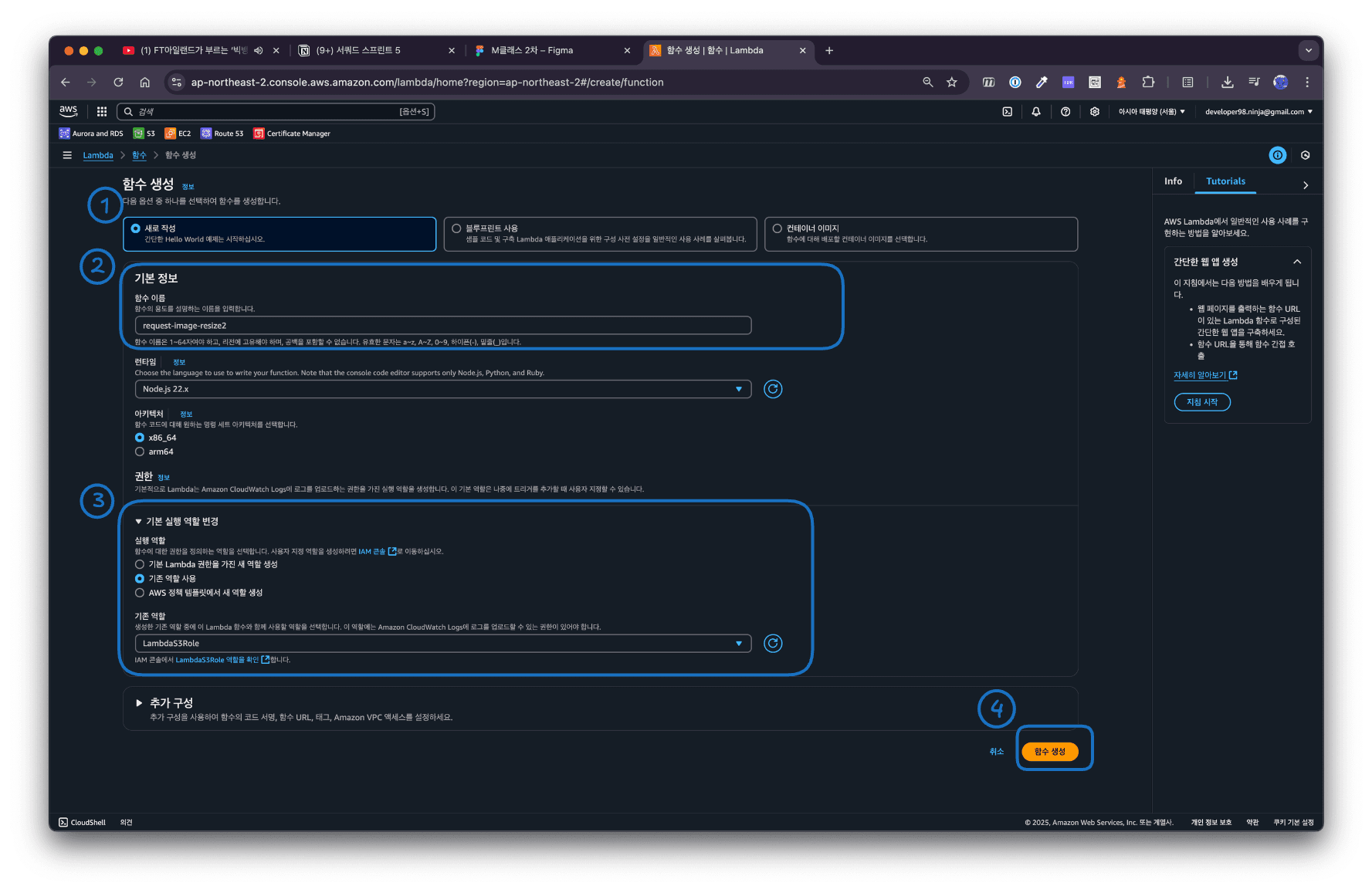1372x893 pixels.
Task: Open the Aurora and RDS shortcut
Action: pos(91,134)
